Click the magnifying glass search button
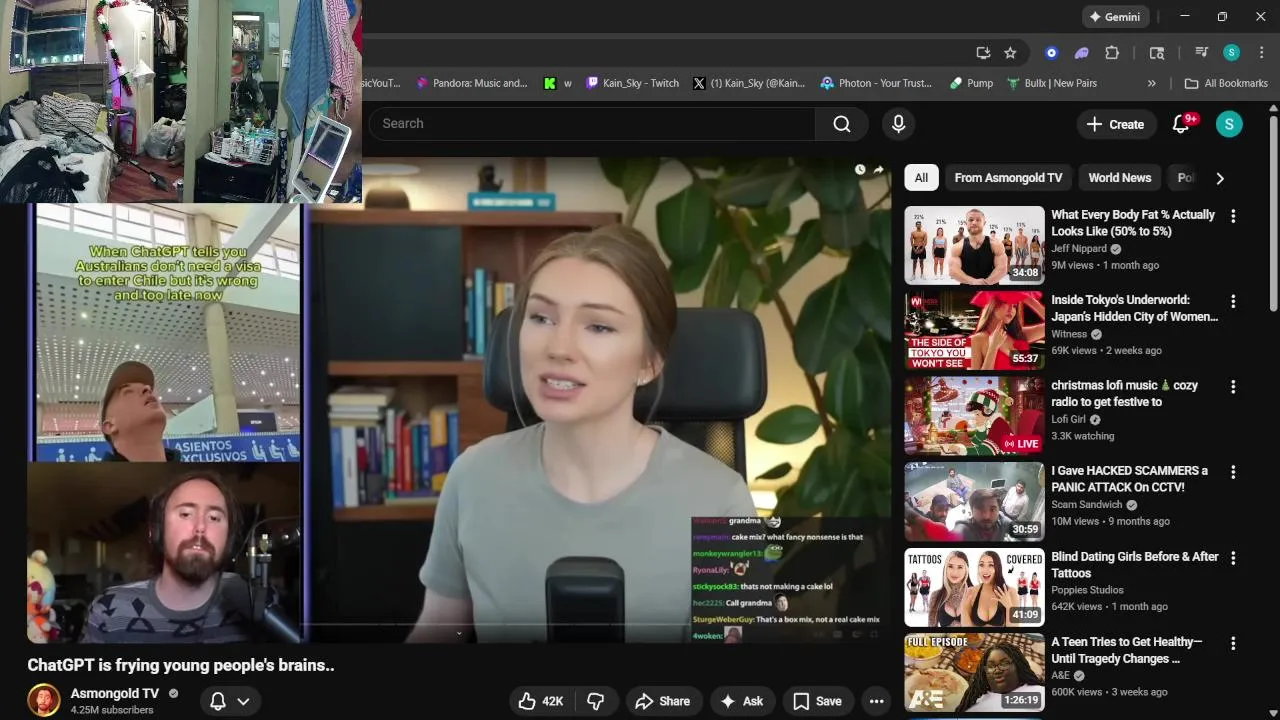This screenshot has width=1280, height=720. (x=842, y=124)
